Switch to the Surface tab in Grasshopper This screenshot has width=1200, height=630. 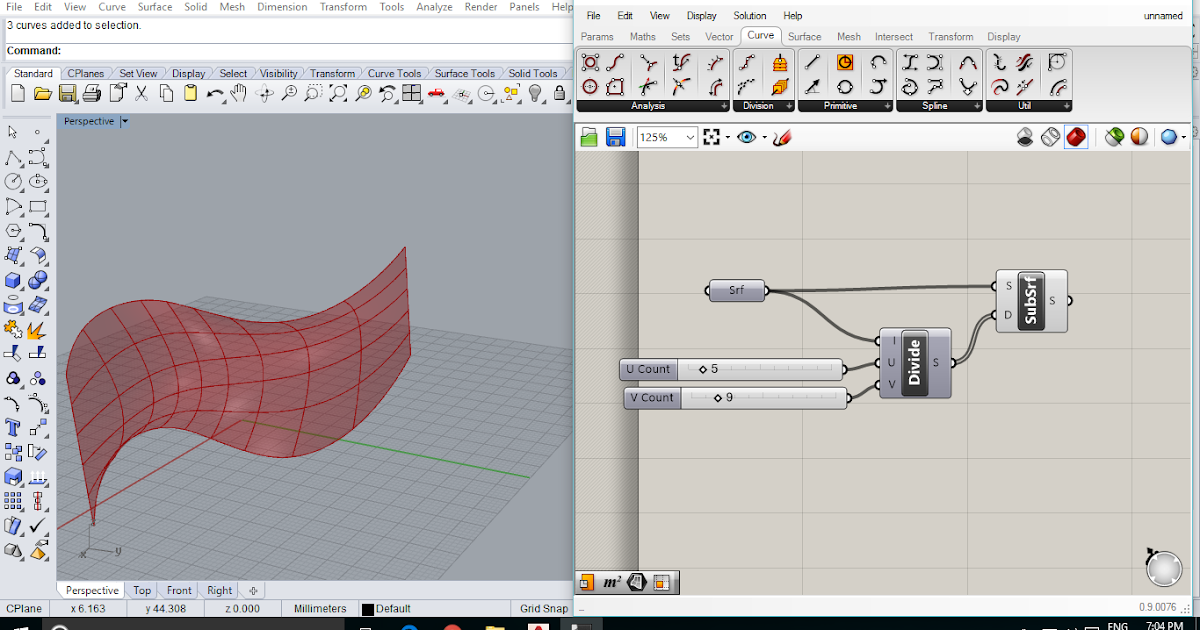point(804,36)
